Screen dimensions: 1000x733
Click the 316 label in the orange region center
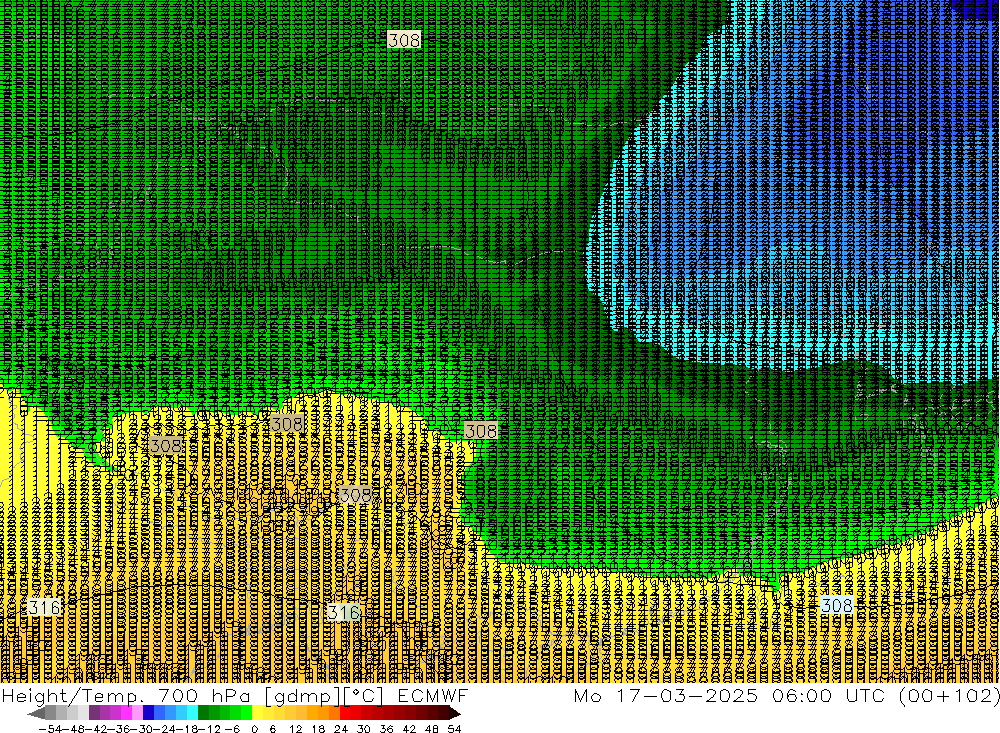344,612
